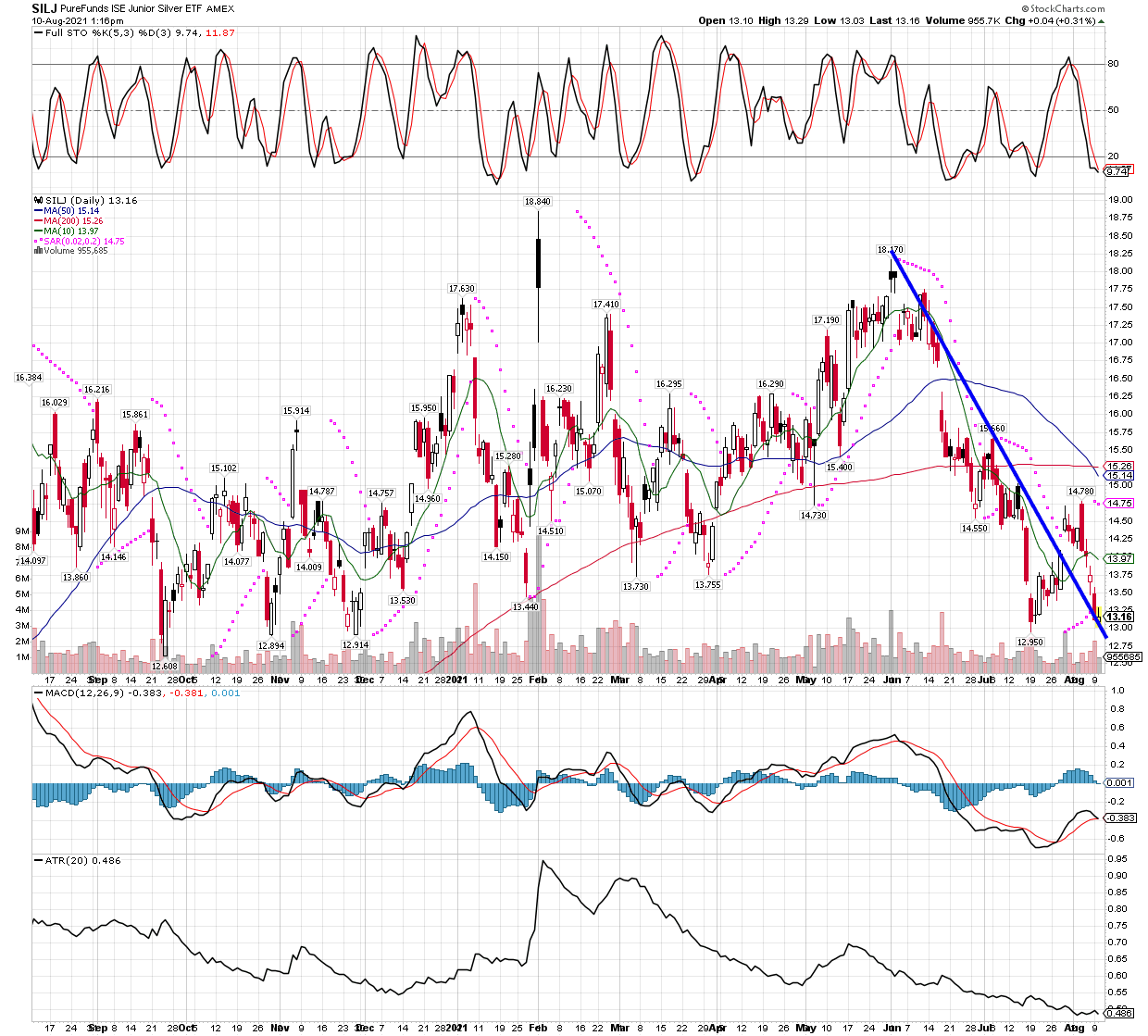Viewport: 1148px width, 1036px height.
Task: Click the 18.170 high price label
Action: pyautogui.click(x=890, y=250)
